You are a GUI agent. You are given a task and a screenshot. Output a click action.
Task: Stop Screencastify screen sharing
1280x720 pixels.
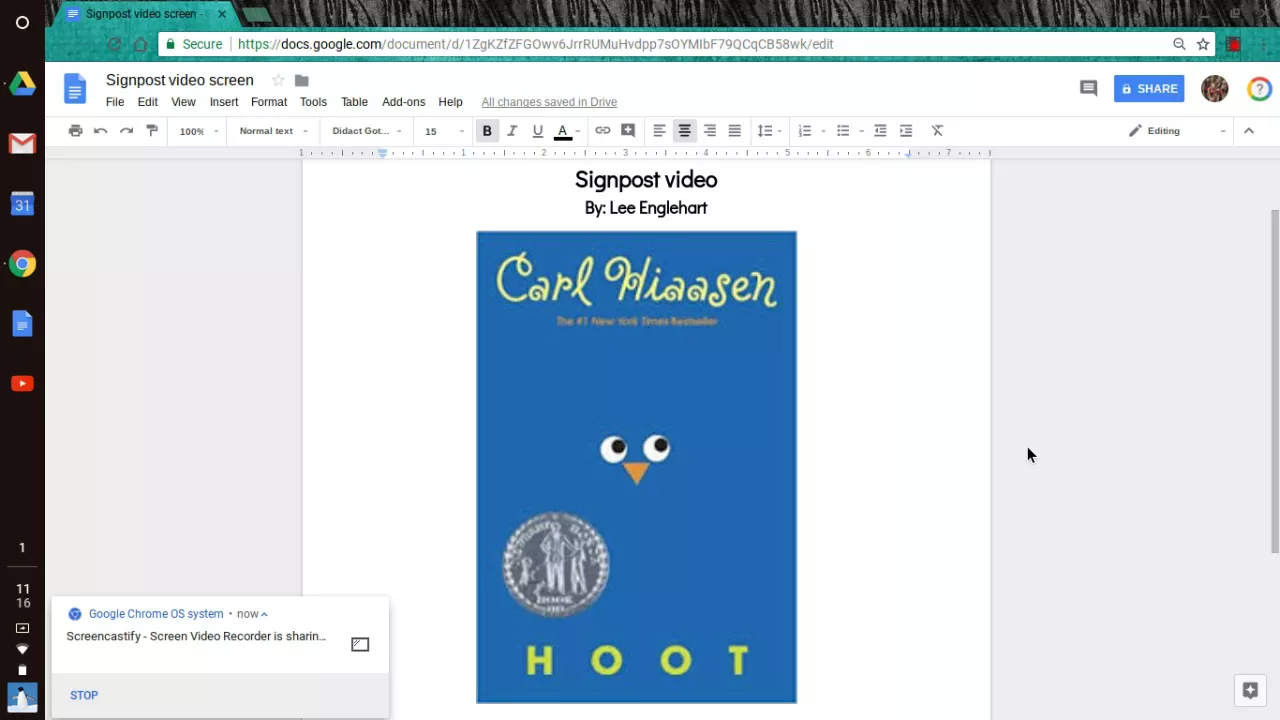pyautogui.click(x=84, y=695)
